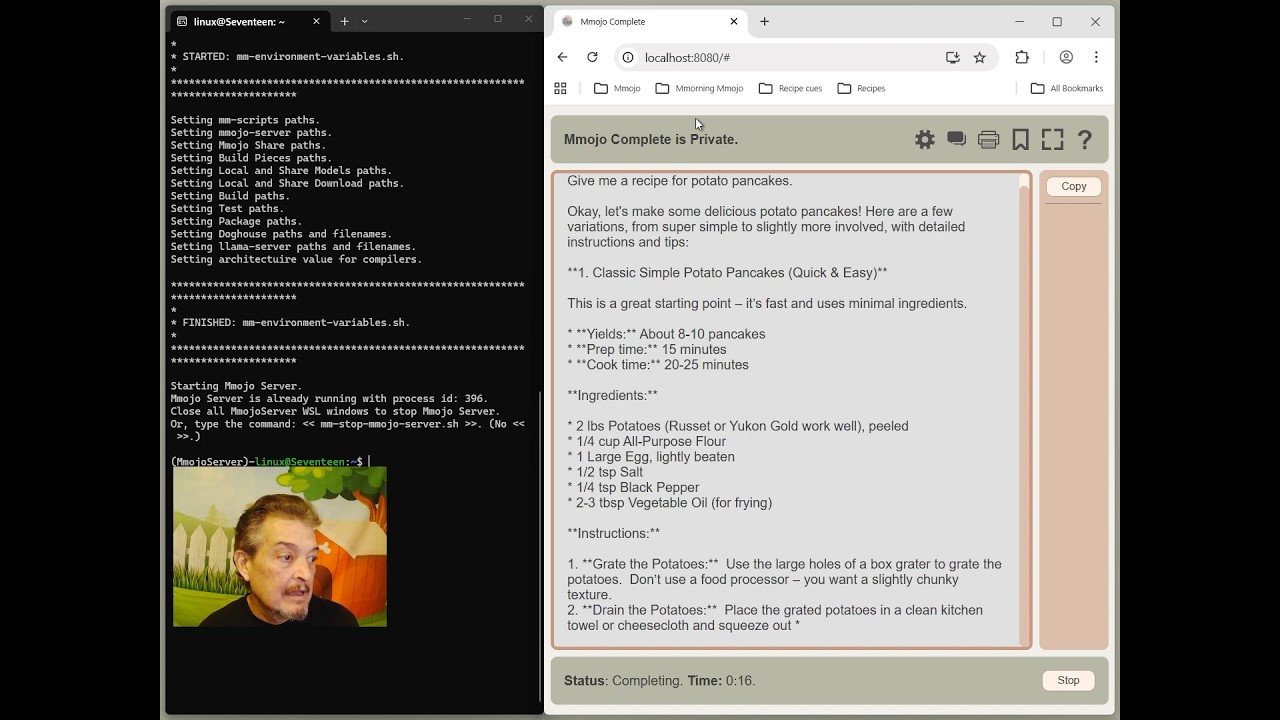Image resolution: width=1280 pixels, height=720 pixels.
Task: Click "STARTED: mm-environment-variables.sh." in terminal
Action: 293,57
